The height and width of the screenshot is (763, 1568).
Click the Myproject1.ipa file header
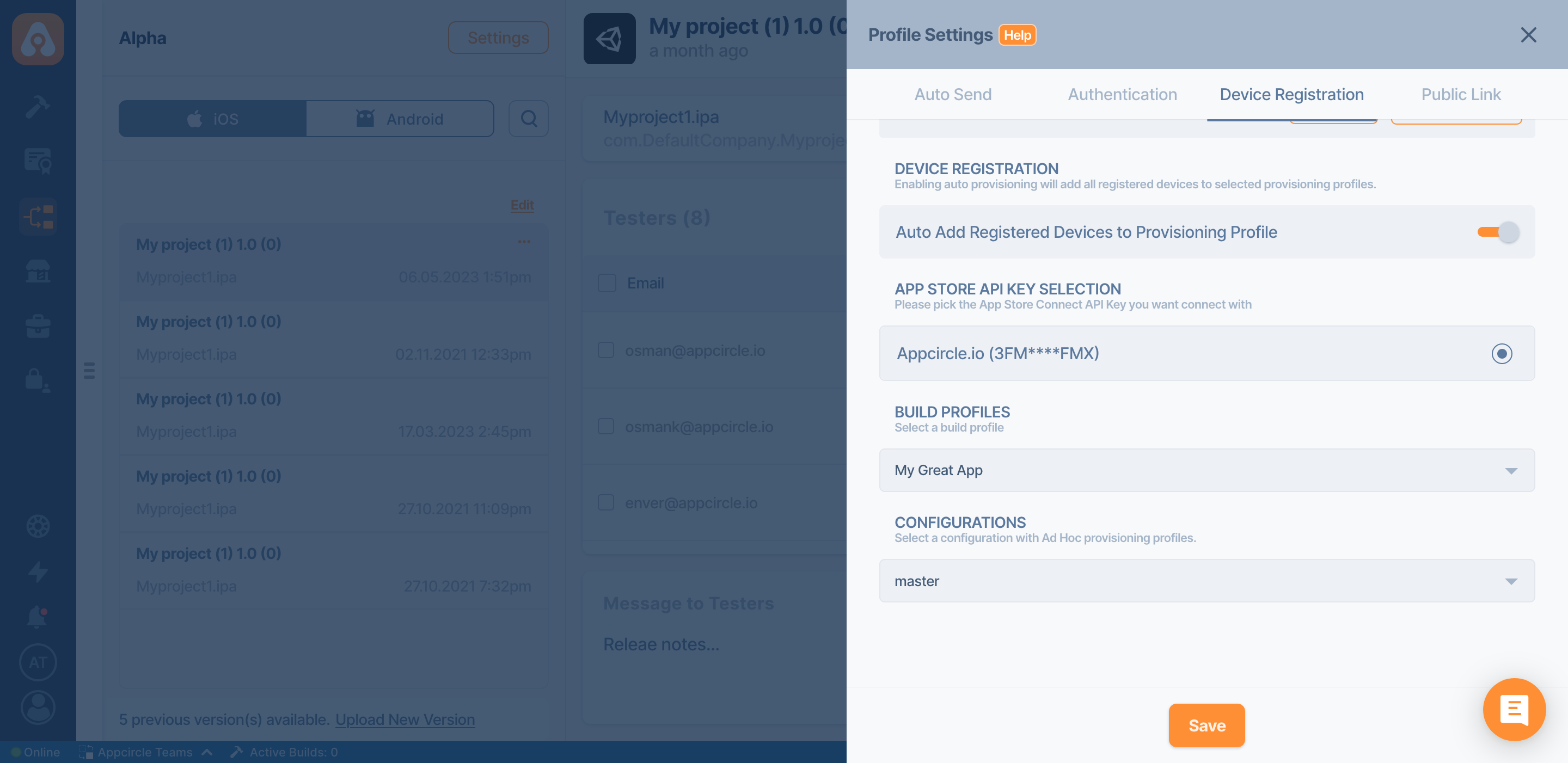[x=661, y=117]
